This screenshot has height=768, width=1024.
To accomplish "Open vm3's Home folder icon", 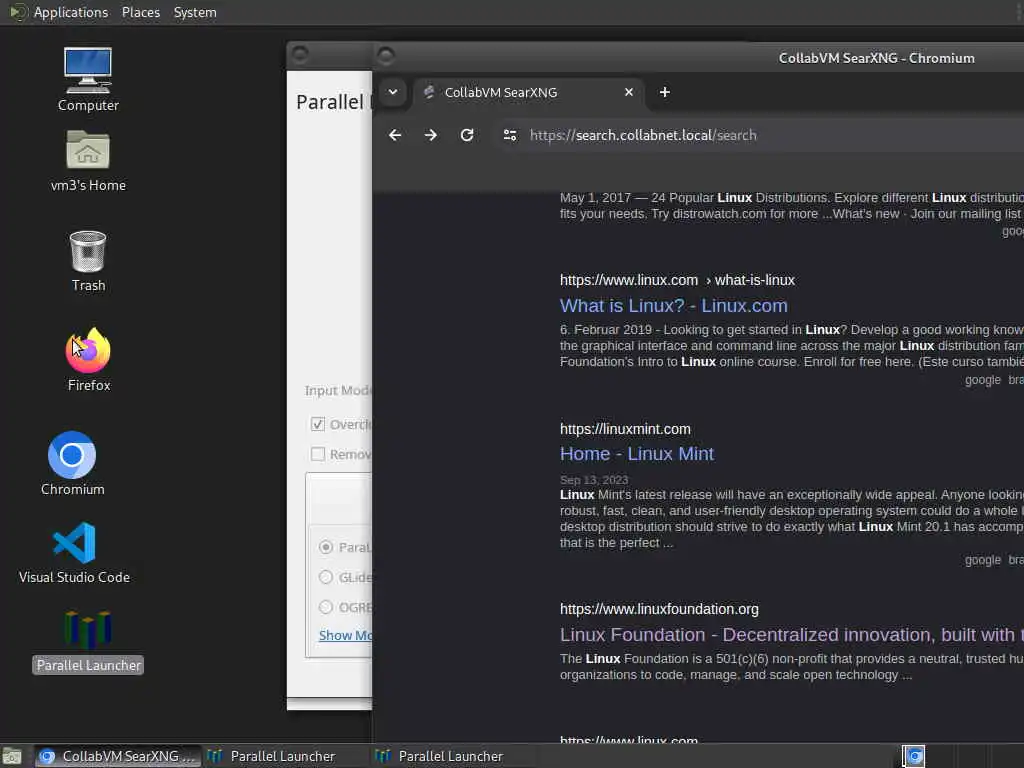I will point(88,161).
